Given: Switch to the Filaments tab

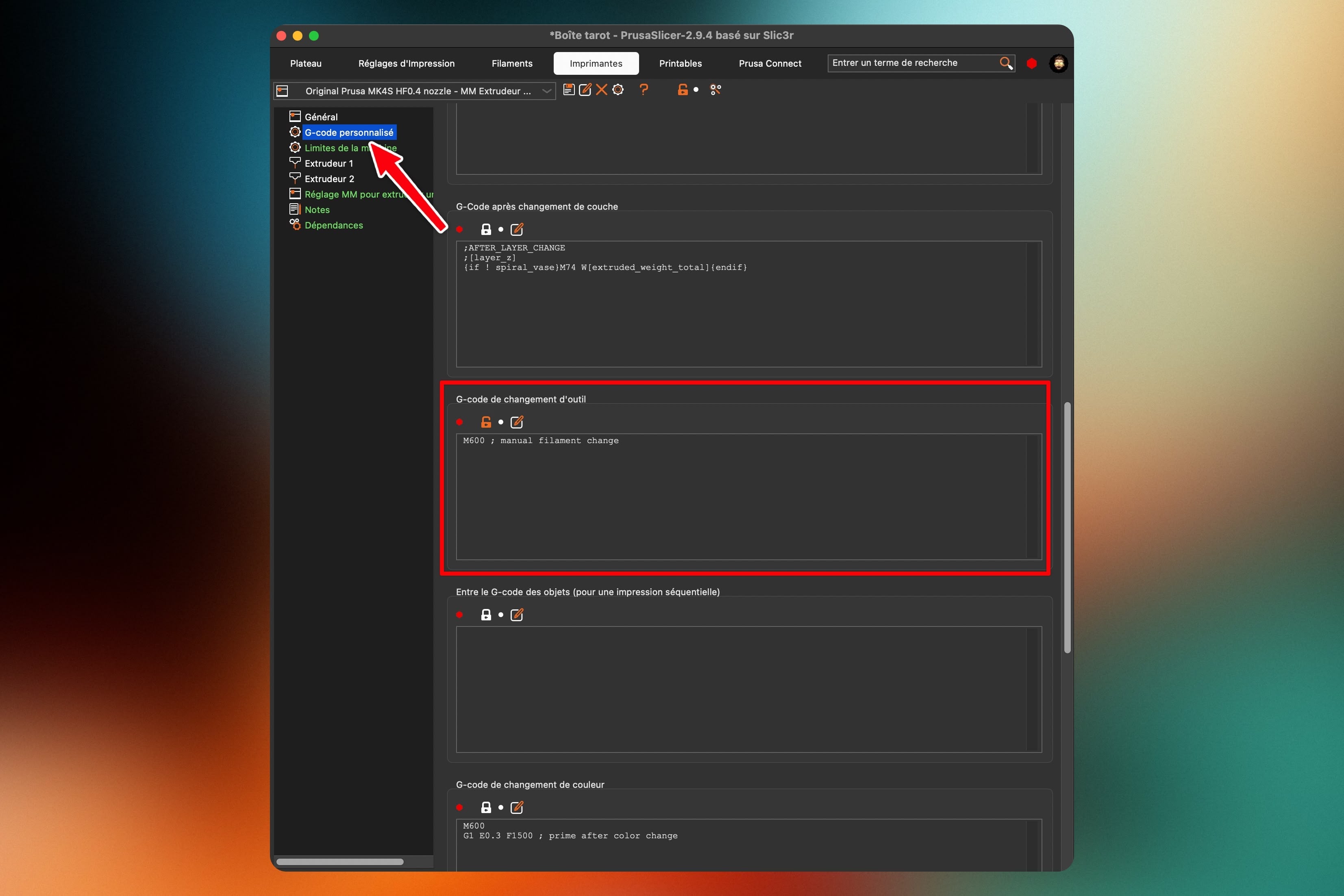Looking at the screenshot, I should click(512, 63).
